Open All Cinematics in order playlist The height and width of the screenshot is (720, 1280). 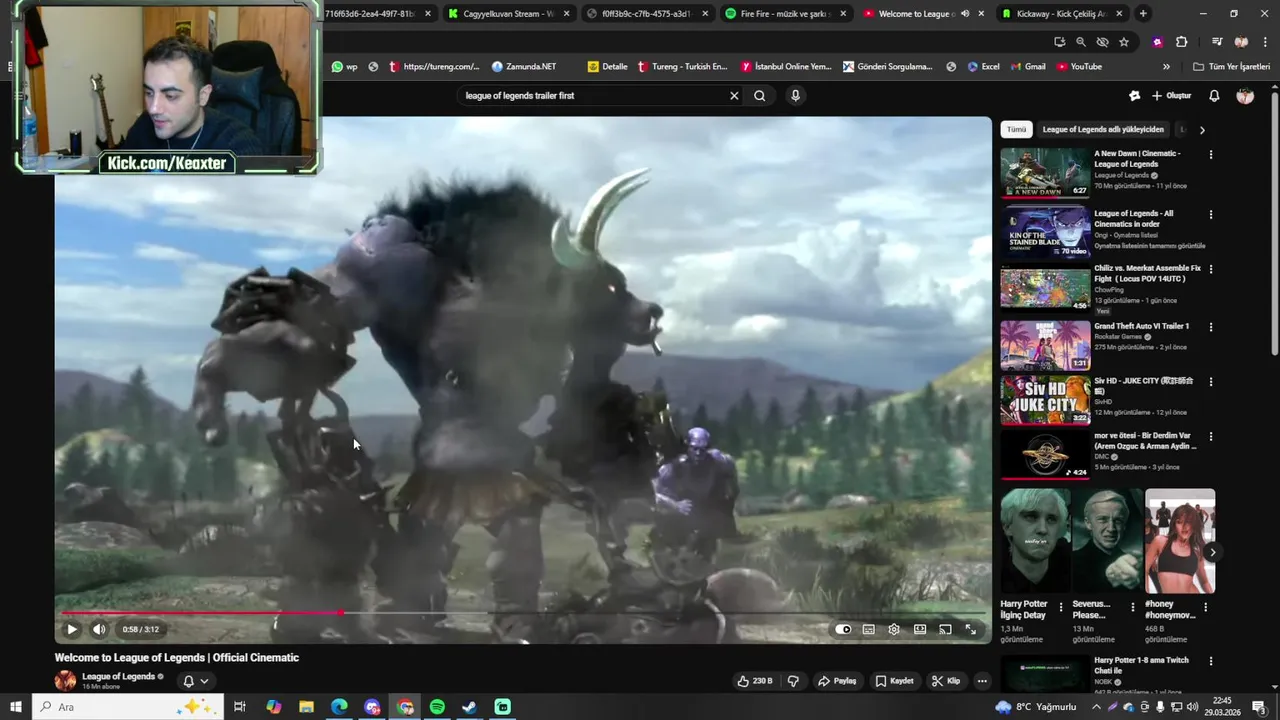point(1045,232)
